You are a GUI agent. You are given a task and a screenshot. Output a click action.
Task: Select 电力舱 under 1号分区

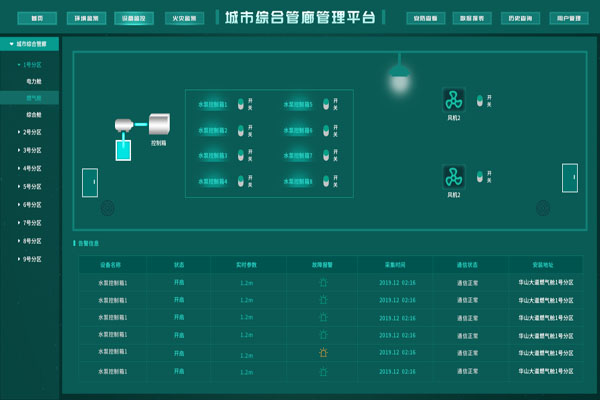34,80
